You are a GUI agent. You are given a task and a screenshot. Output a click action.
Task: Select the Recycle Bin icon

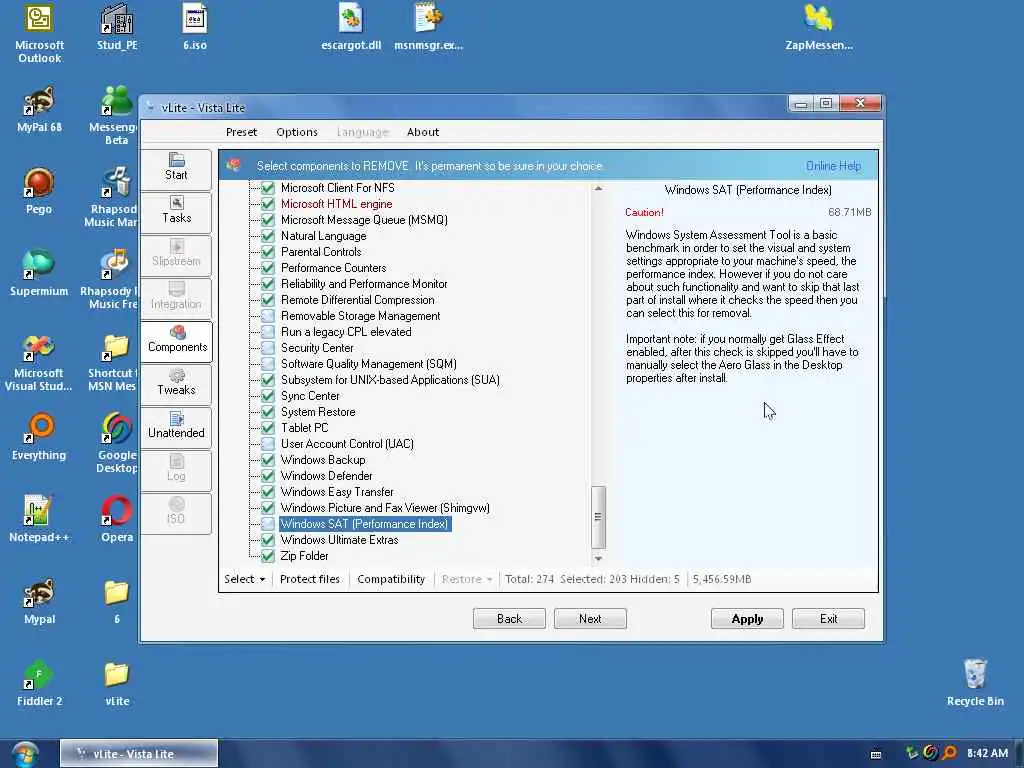(x=975, y=684)
